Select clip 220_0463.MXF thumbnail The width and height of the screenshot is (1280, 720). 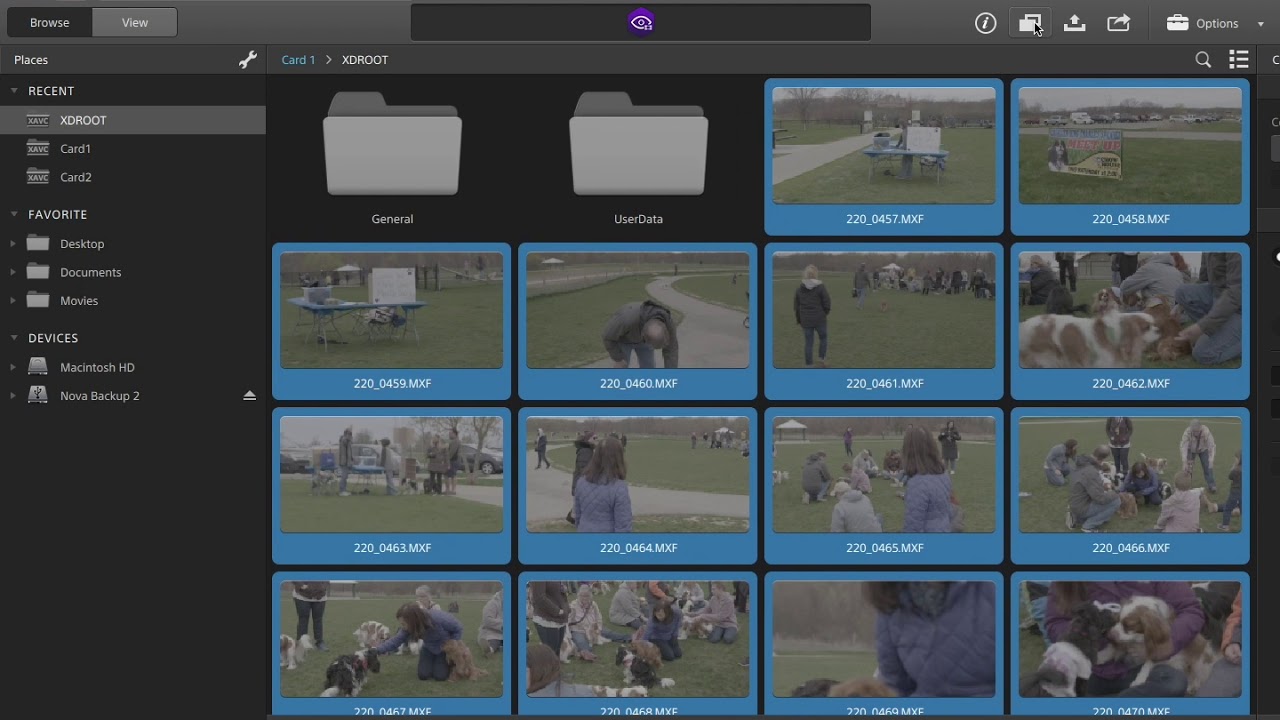[392, 475]
